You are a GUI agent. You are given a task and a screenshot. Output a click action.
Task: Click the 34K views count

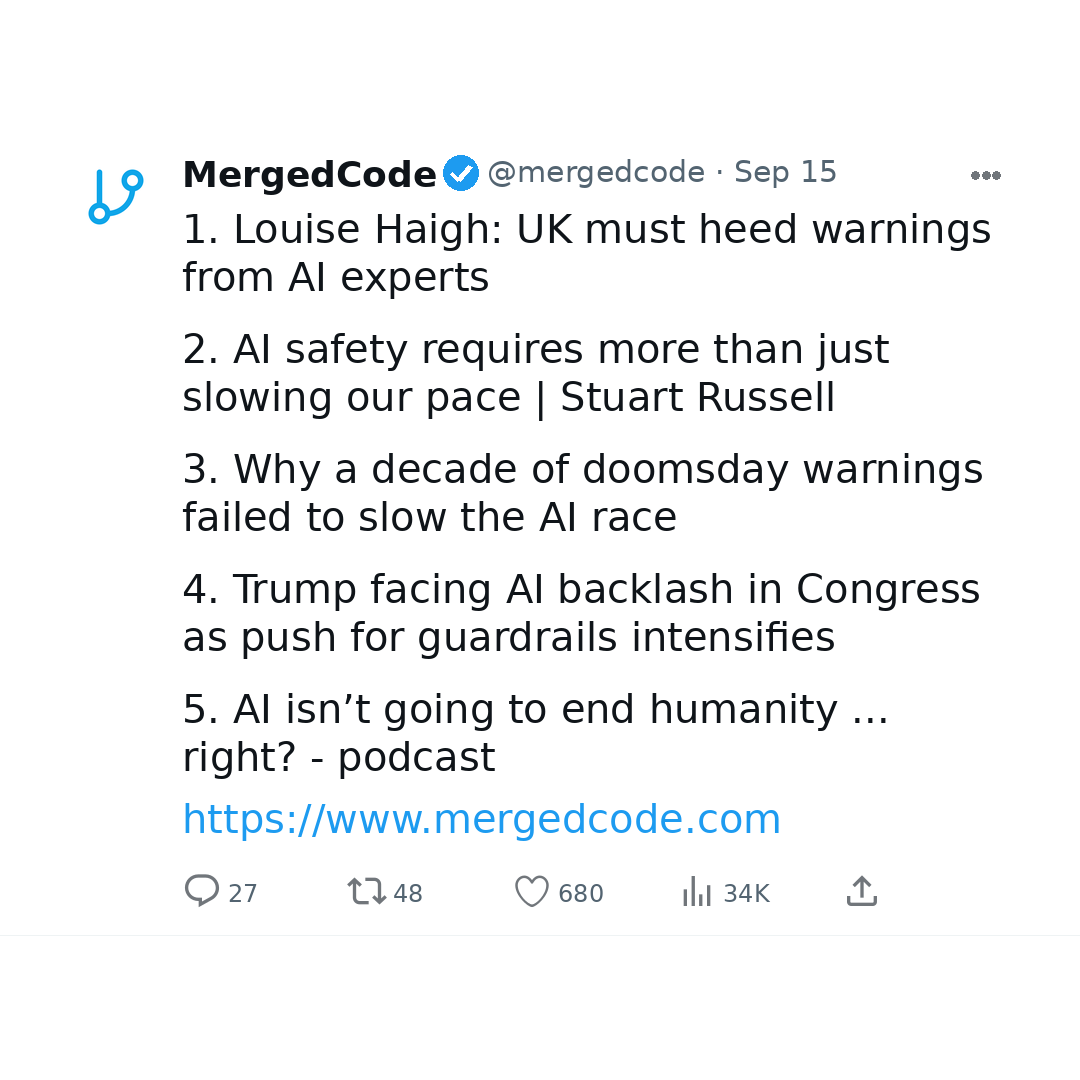[747, 893]
